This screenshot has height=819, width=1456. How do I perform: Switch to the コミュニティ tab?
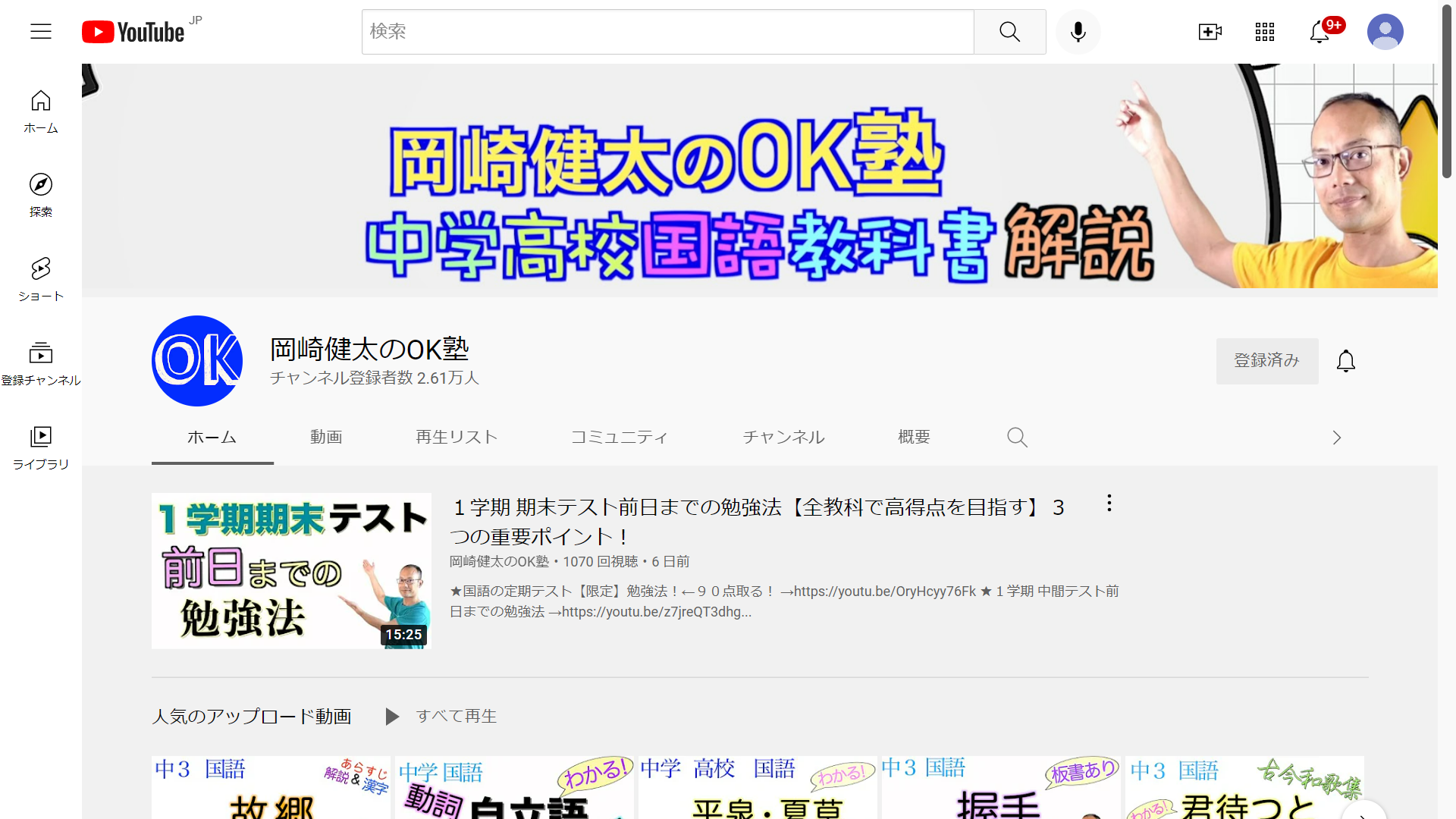coord(619,438)
